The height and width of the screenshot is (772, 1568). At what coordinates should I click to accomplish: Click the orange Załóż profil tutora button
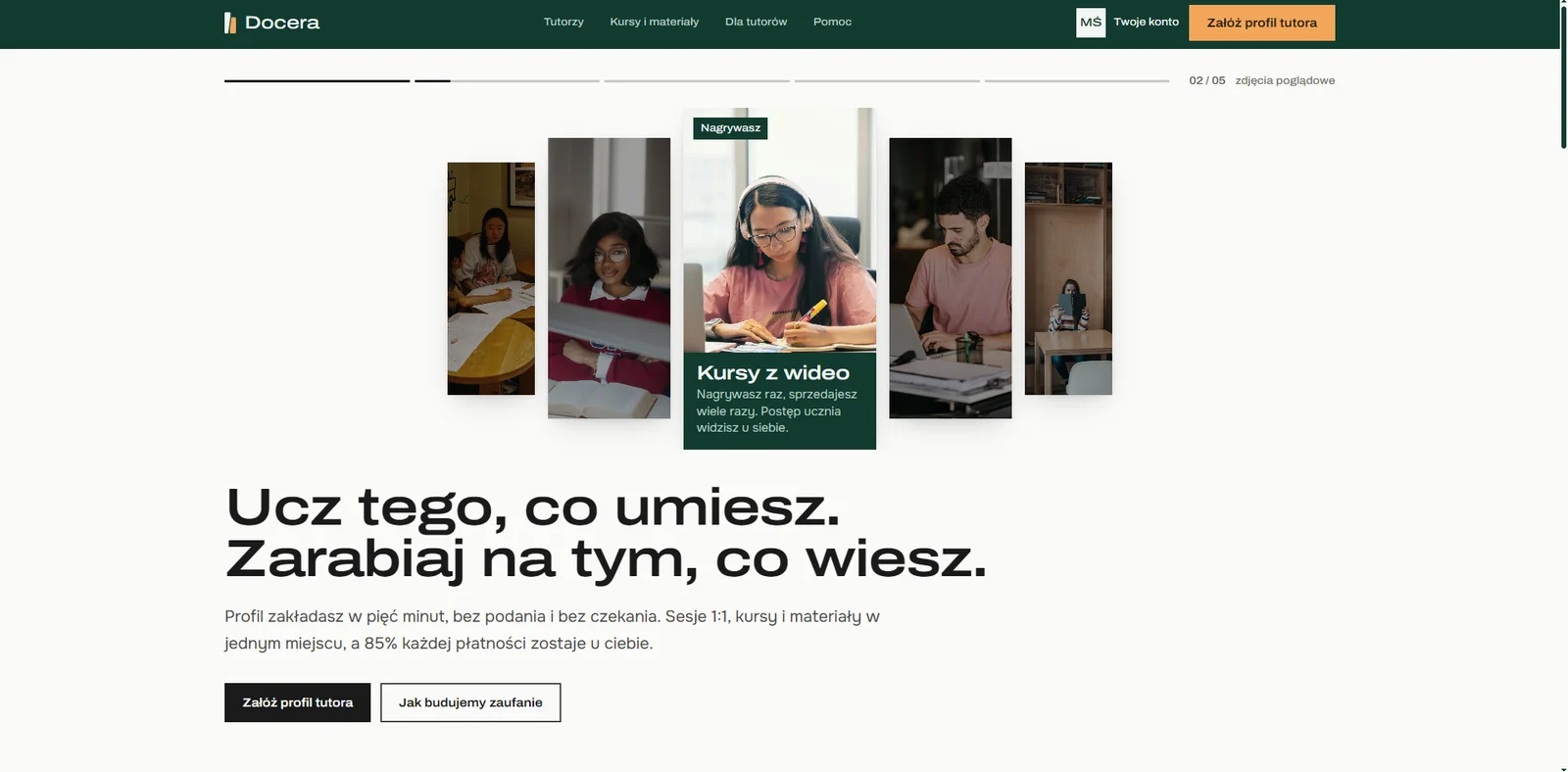tap(1261, 23)
